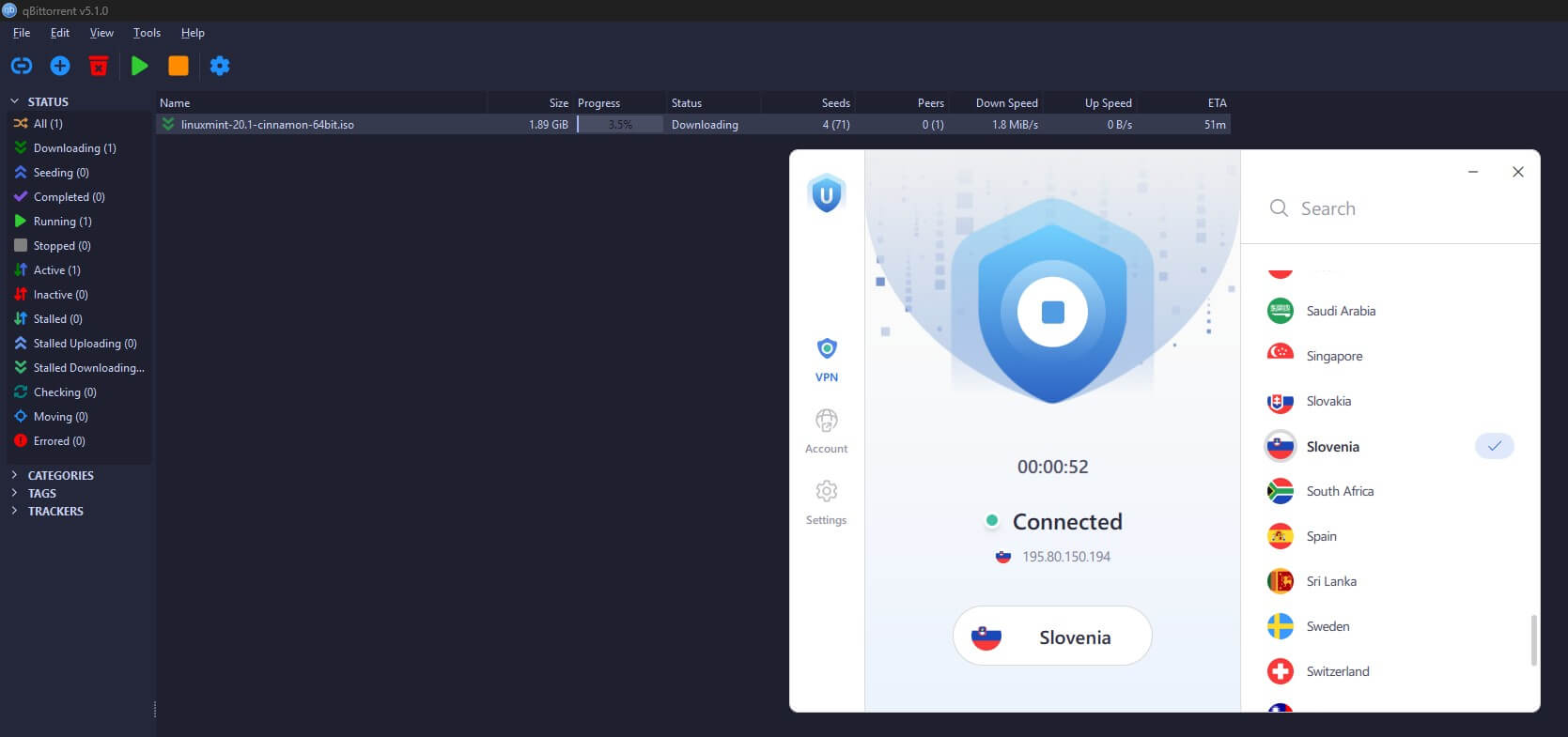Screen dimensions: 1568x737
Task: Select Slovakia from server list
Action: click(1390, 401)
